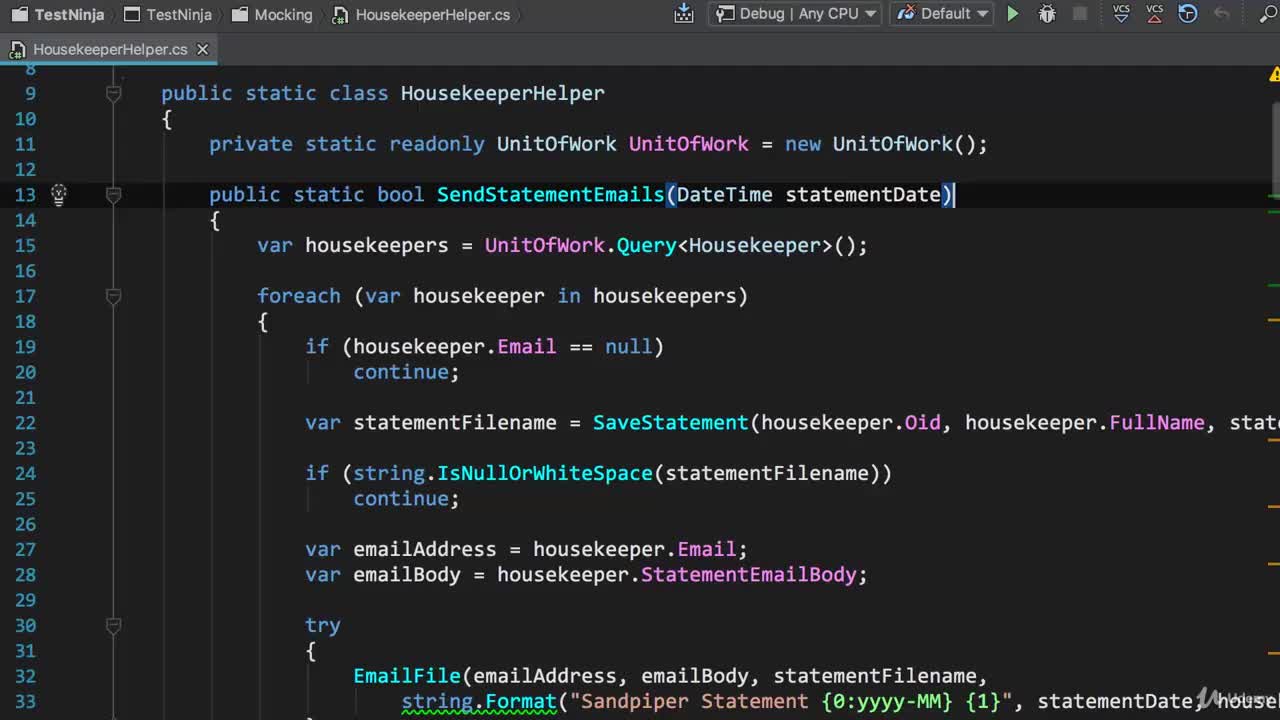Click the HousekeeperHelper class name
This screenshot has height=720, width=1280.
click(503, 93)
